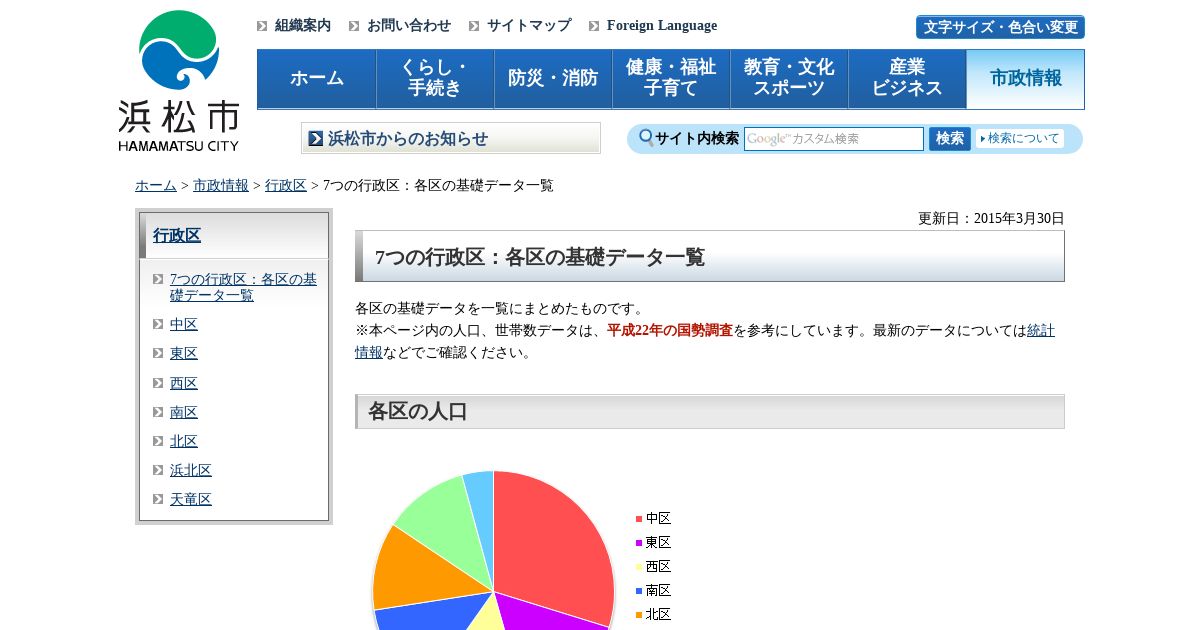Click purple 東区 legend swatch
The height and width of the screenshot is (630, 1200).
(x=639, y=542)
